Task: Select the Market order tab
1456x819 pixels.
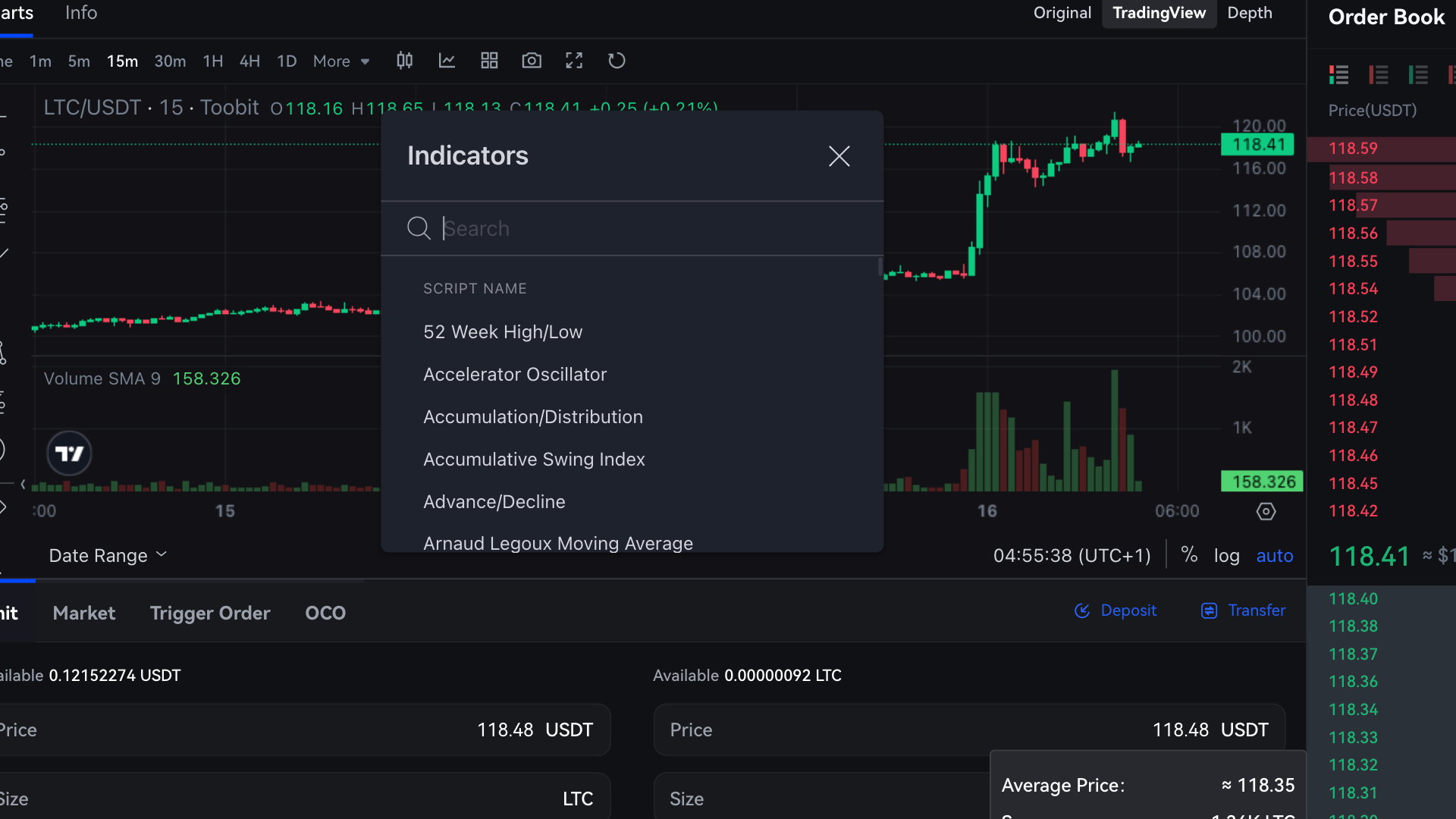Action: [x=84, y=613]
